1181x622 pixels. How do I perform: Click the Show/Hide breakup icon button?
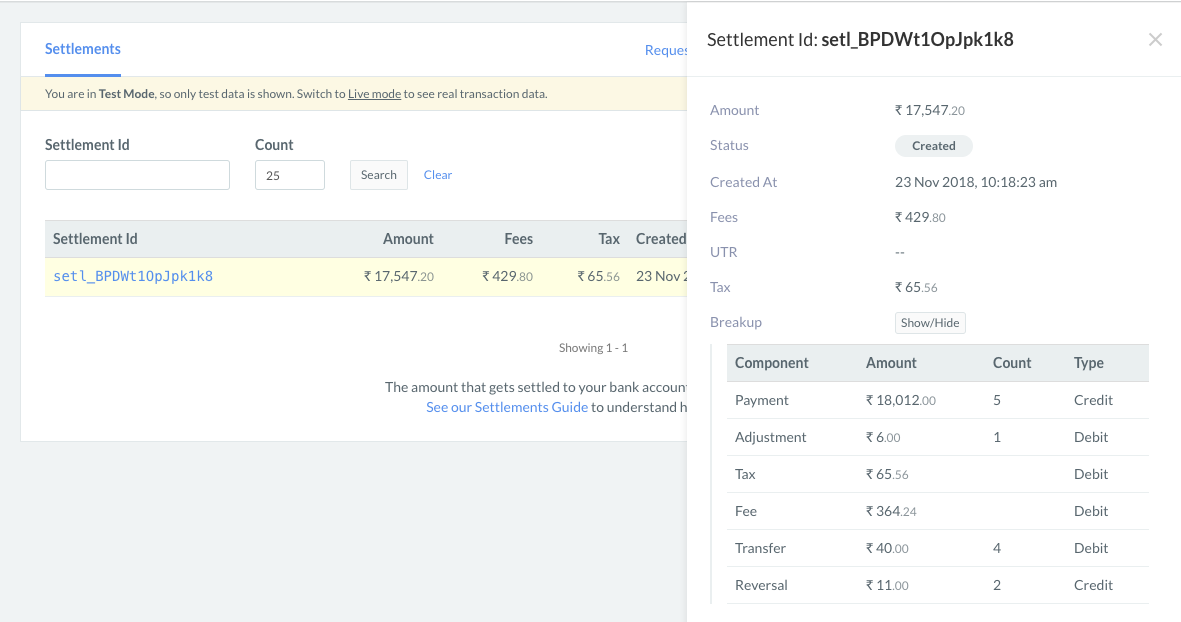pos(930,322)
